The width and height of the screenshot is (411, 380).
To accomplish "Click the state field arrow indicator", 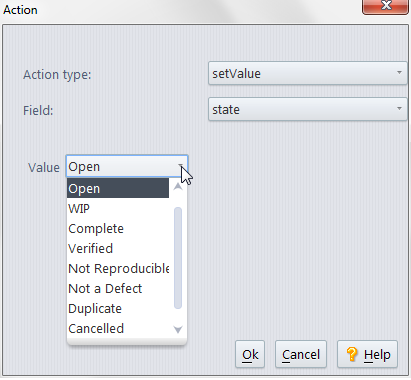I will [399, 108].
